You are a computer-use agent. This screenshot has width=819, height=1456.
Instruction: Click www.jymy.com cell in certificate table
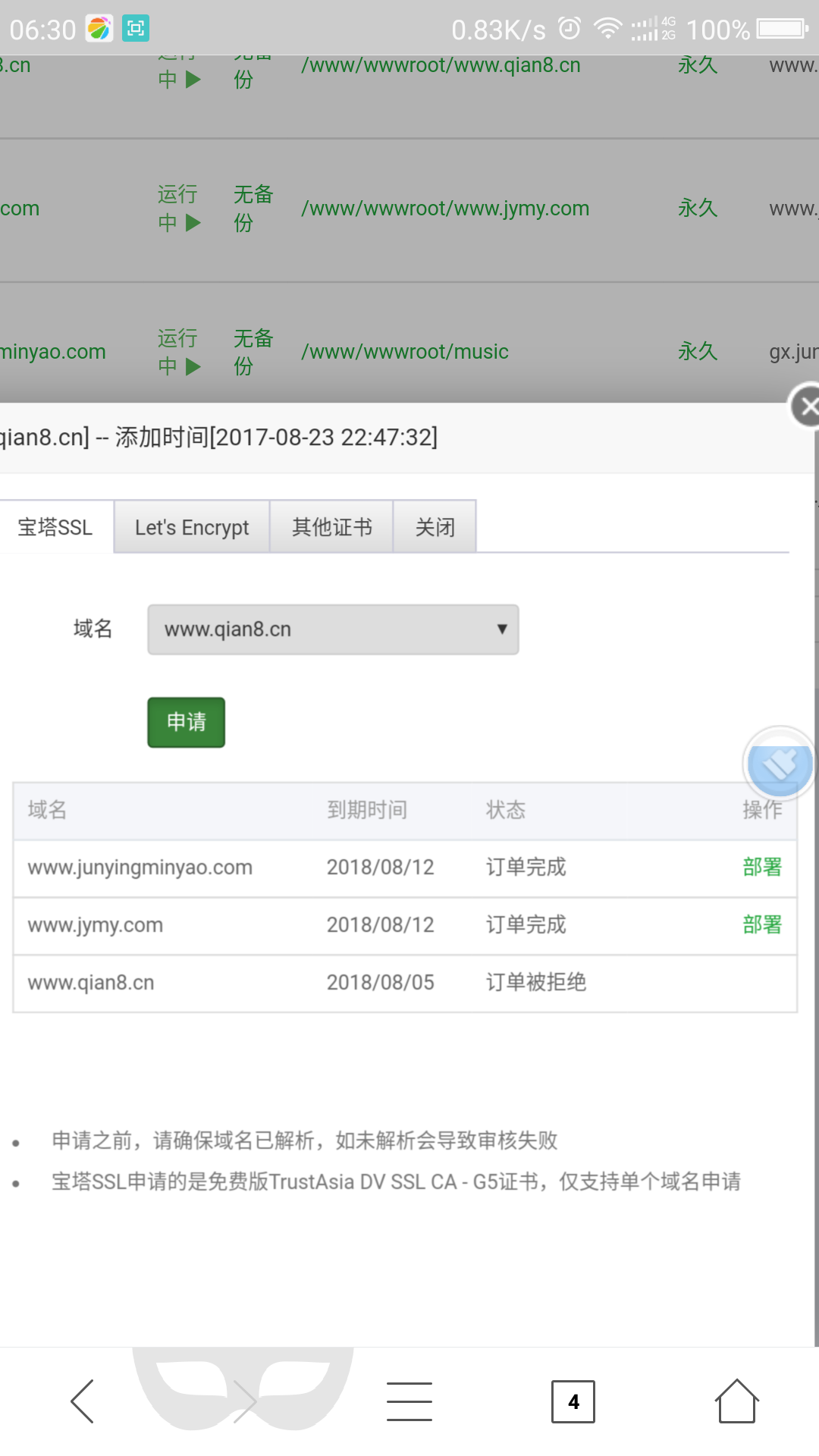96,925
